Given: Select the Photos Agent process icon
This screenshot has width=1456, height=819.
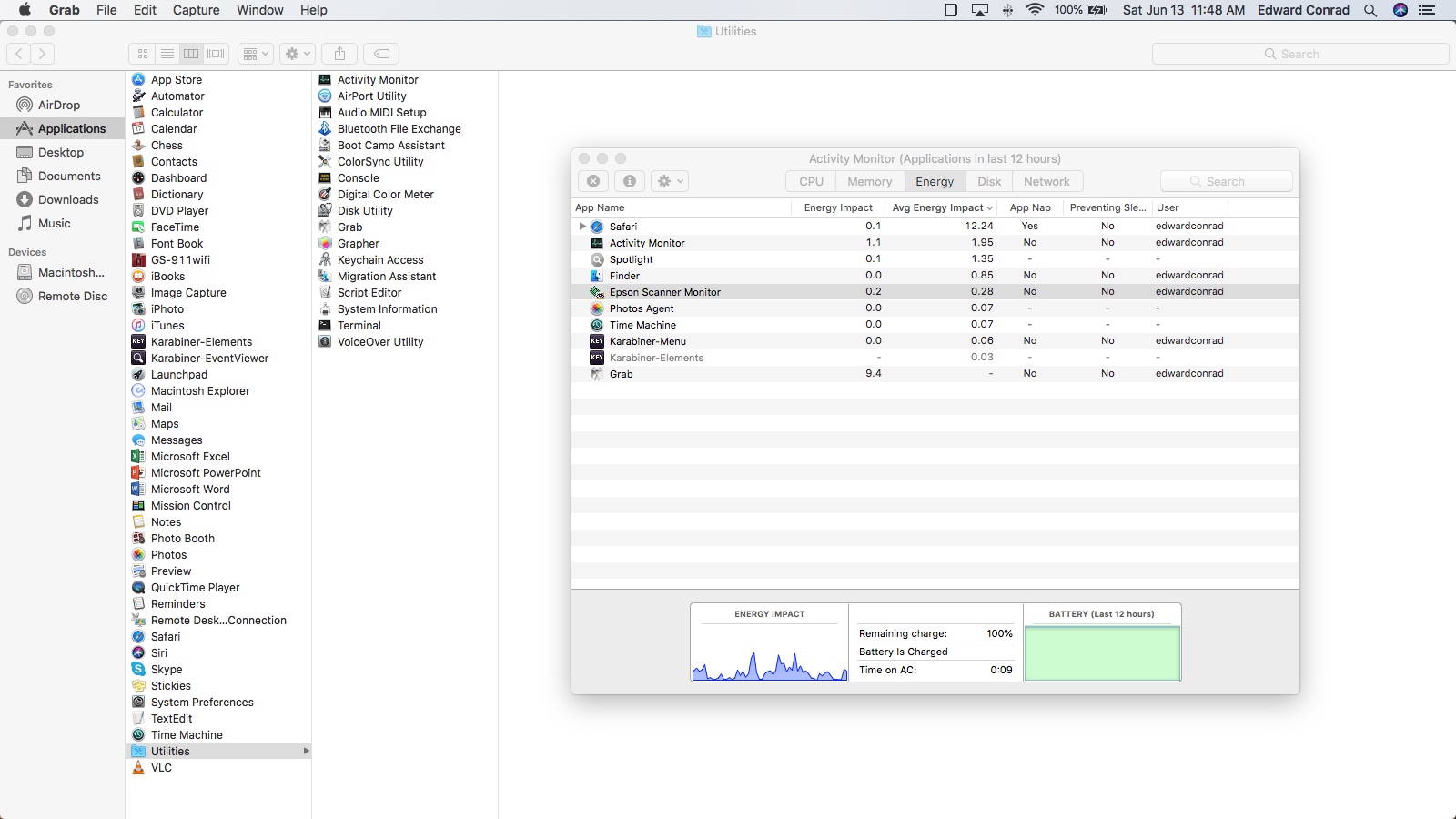Looking at the screenshot, I should point(597,308).
